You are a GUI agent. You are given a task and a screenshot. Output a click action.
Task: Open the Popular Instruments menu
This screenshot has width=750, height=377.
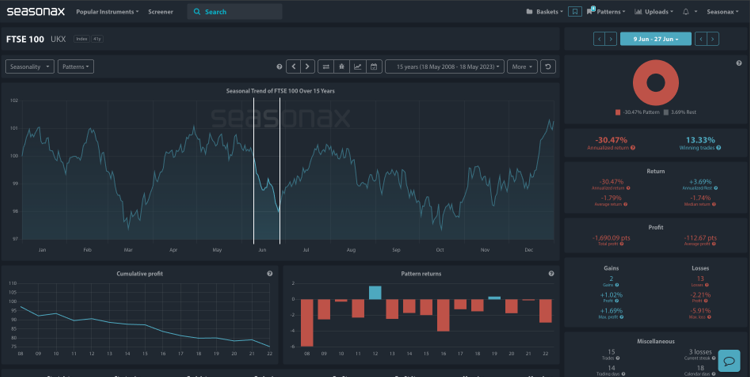(107, 11)
